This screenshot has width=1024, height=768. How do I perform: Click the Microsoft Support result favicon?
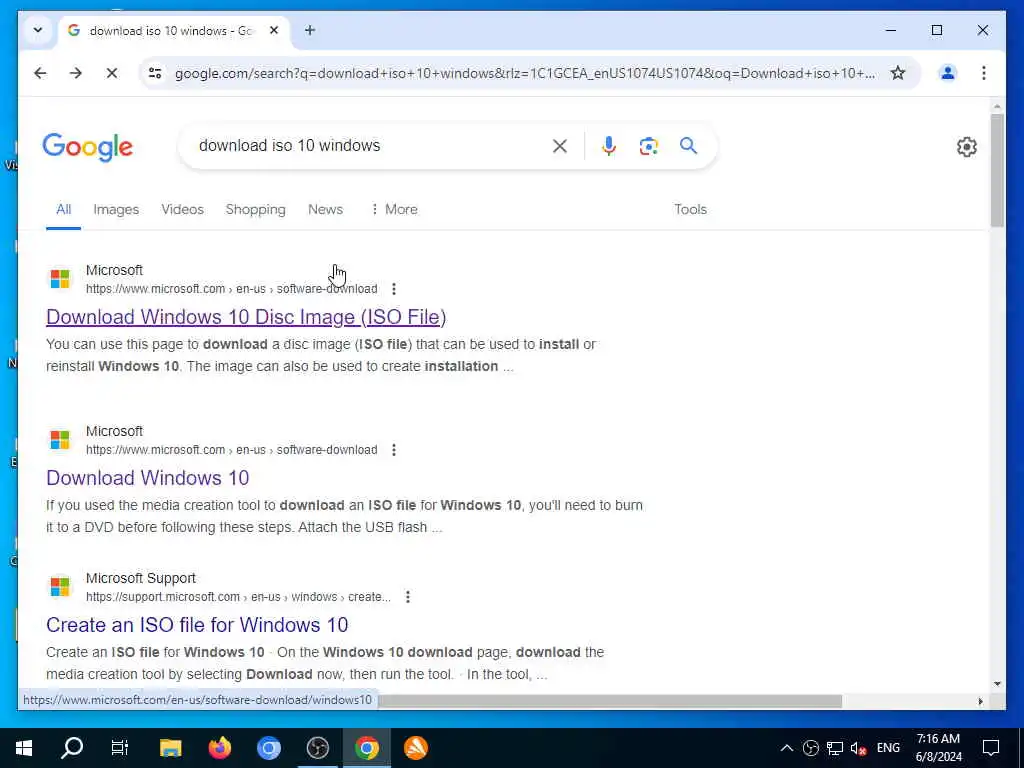coord(59,586)
